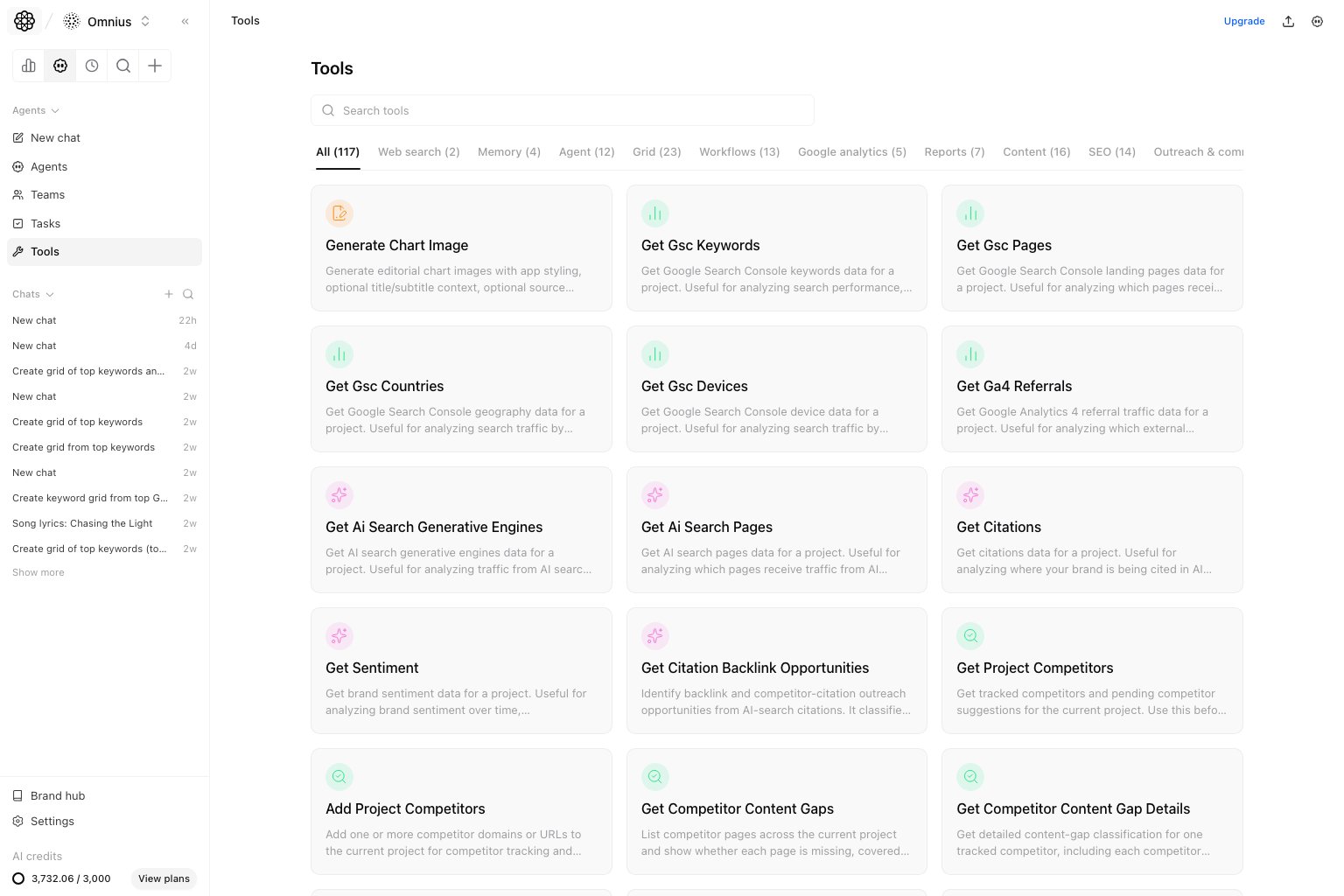The image size is (1344, 896).
Task: Switch to Agent (12) tab
Action: [x=586, y=152]
